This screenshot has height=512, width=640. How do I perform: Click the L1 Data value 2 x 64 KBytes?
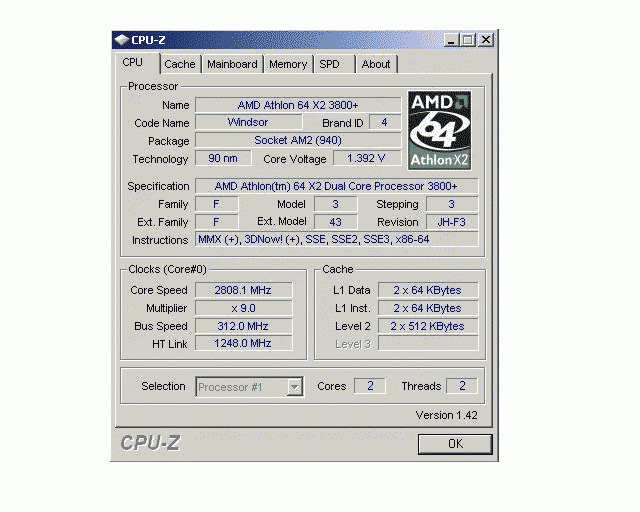[428, 290]
